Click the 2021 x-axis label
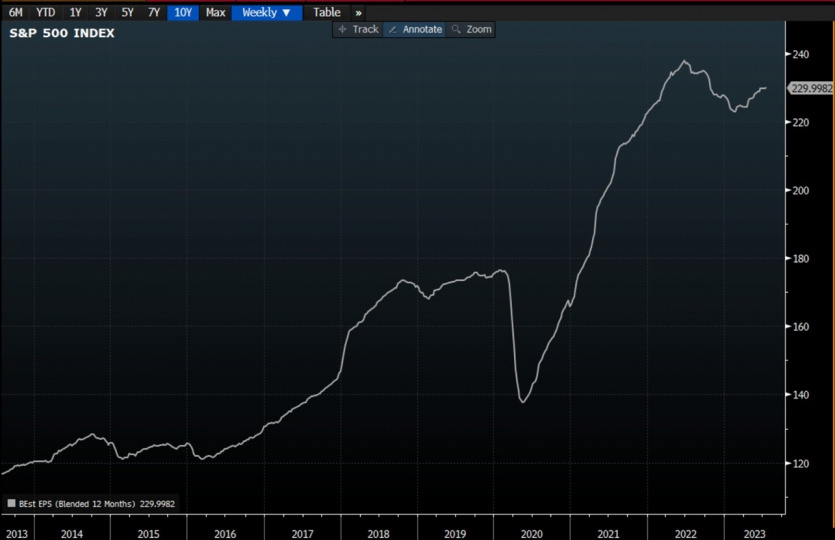 pos(609,534)
